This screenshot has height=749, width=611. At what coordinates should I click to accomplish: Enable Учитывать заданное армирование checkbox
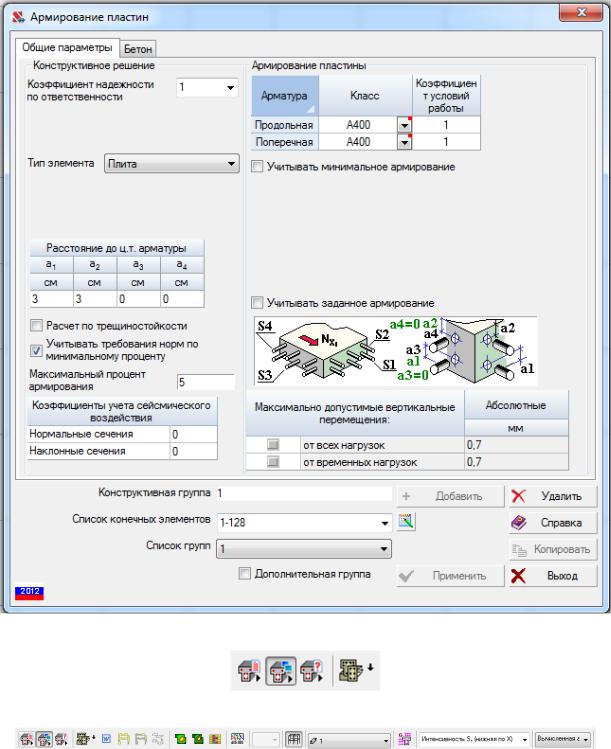257,303
